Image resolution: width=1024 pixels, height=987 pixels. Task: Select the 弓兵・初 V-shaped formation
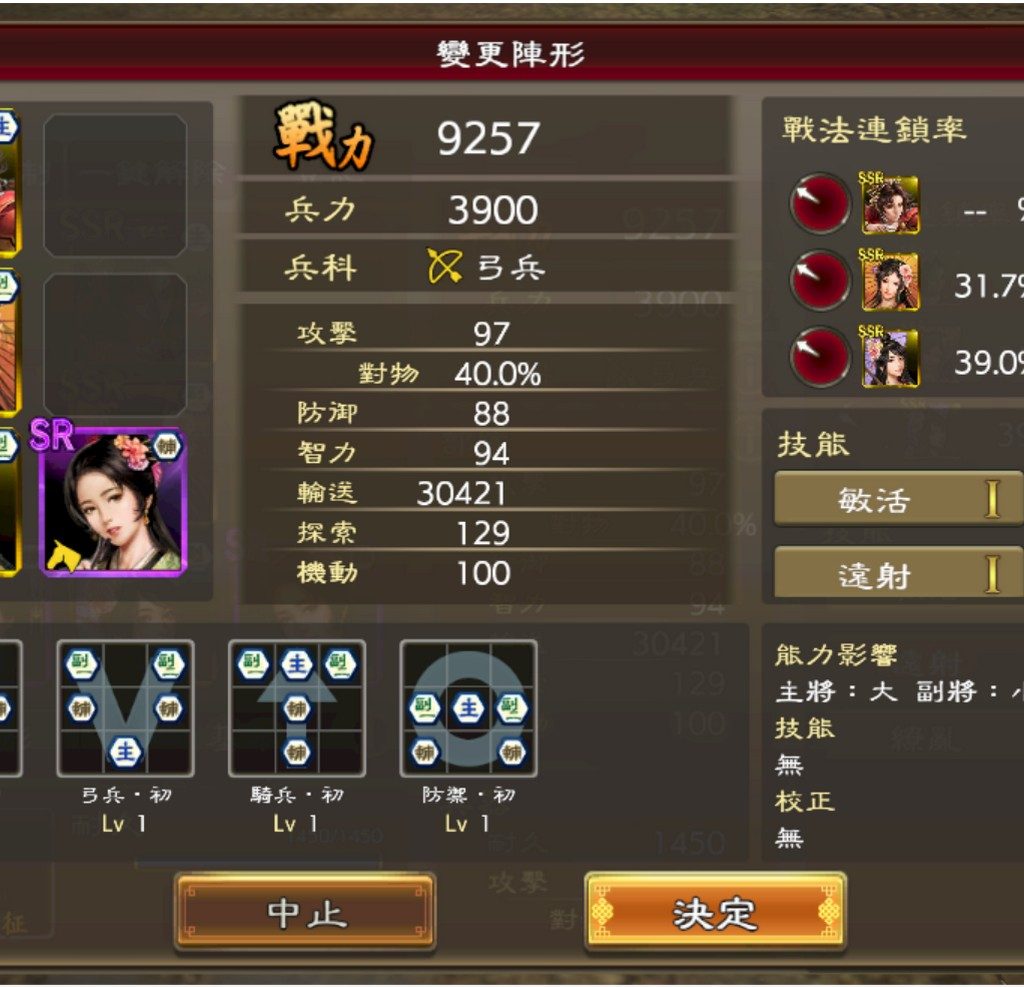click(125, 709)
